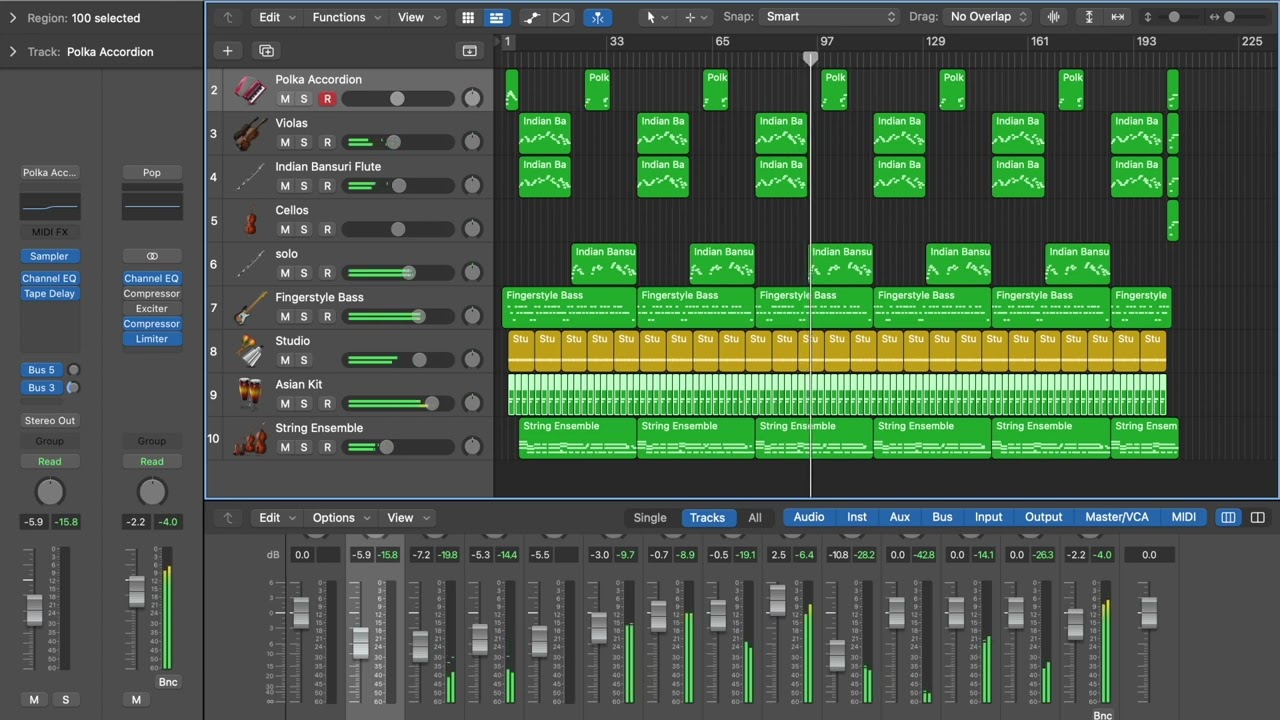This screenshot has height=720, width=1280.
Task: Click the waveform zoom icon
Action: point(1053,17)
